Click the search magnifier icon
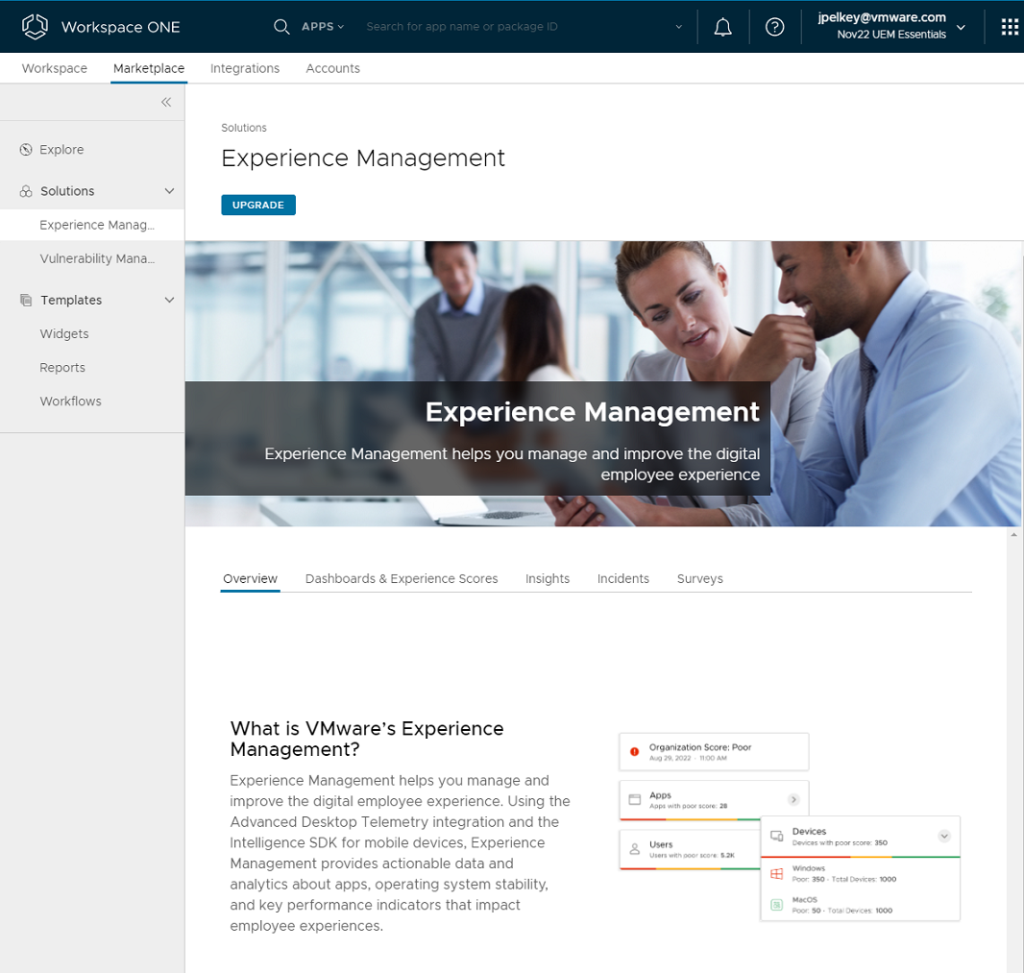This screenshot has height=973, width=1024. click(x=281, y=27)
